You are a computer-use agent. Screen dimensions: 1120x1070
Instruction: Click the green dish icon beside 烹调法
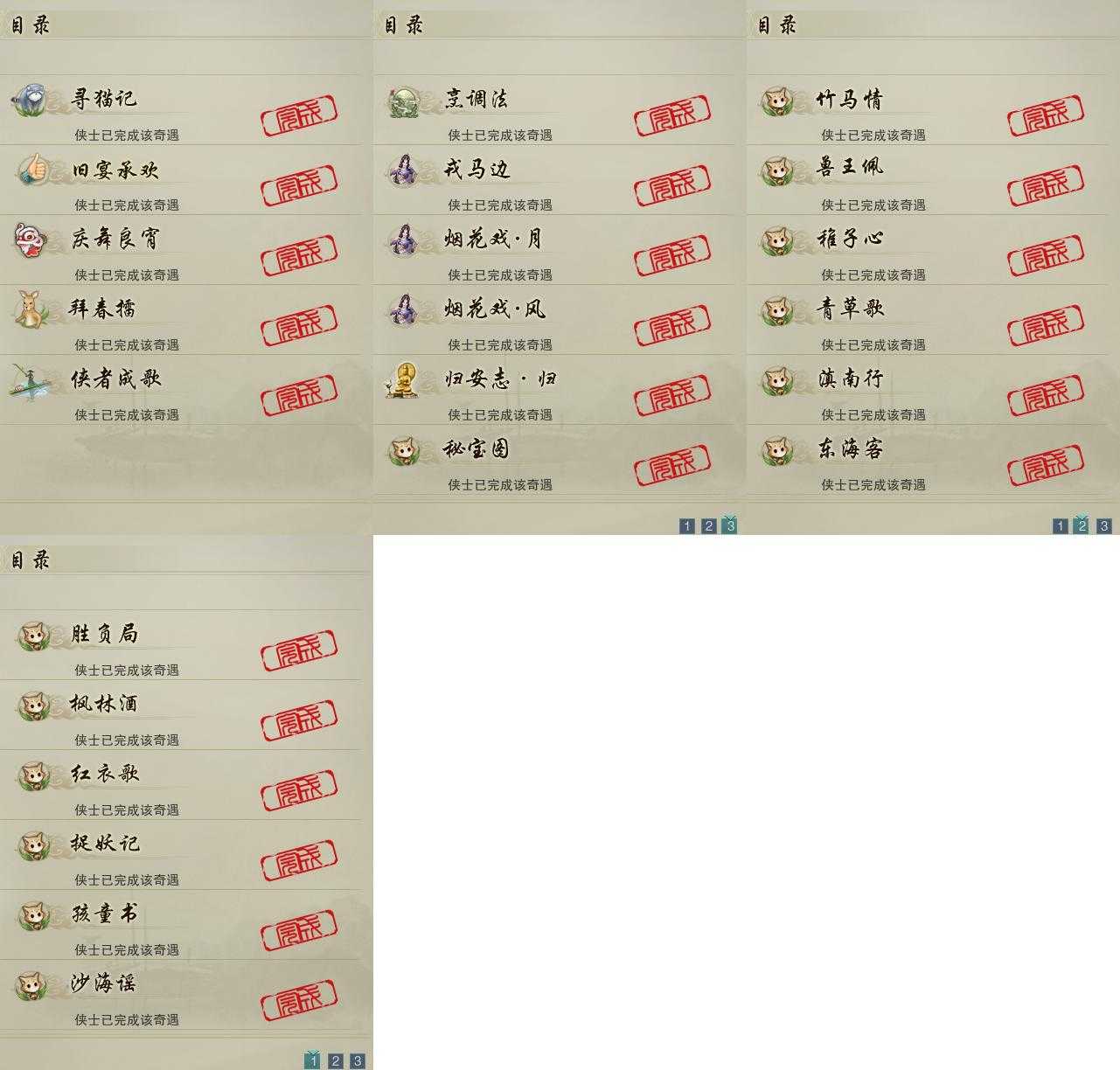[405, 101]
